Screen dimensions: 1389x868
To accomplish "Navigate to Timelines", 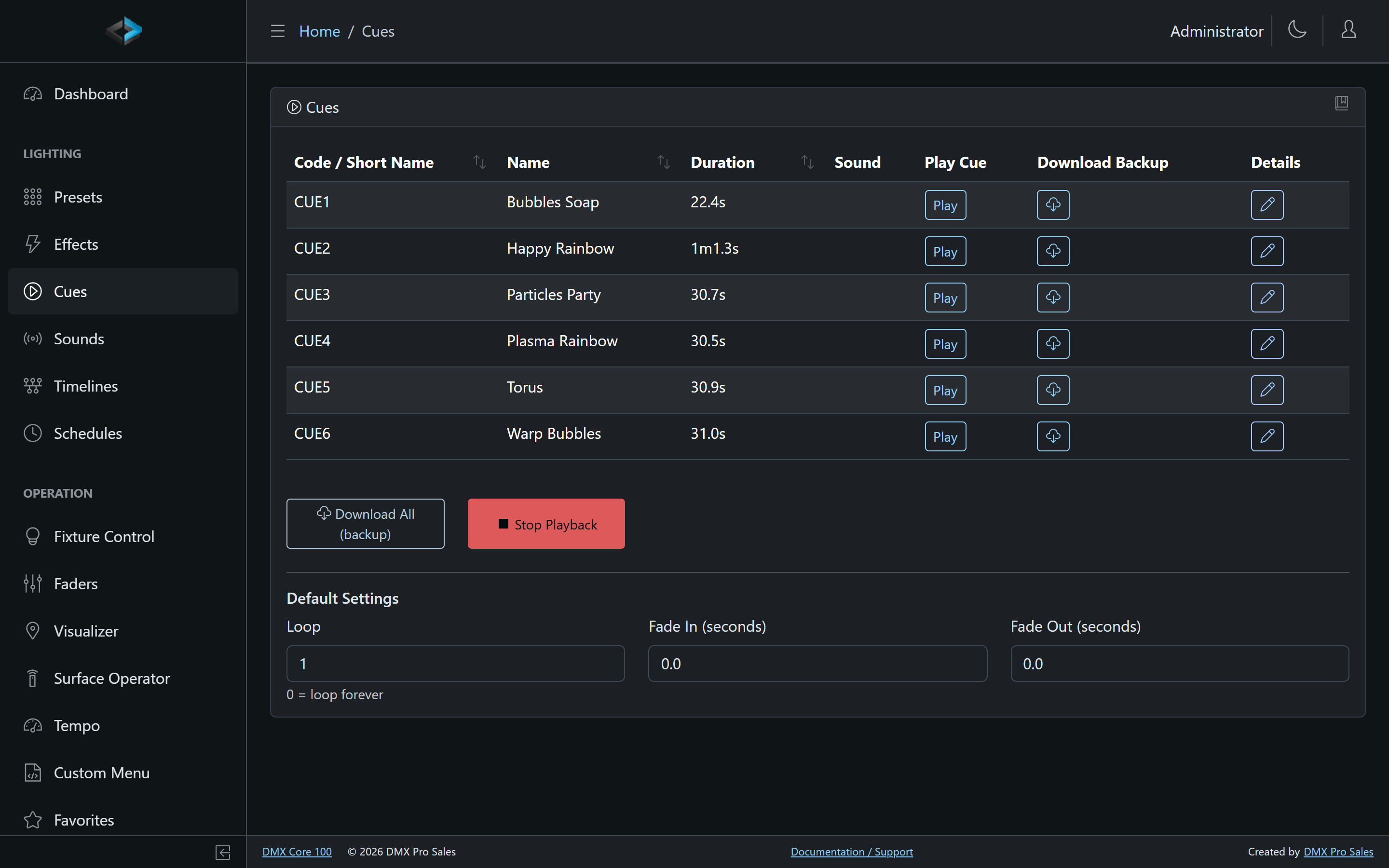I will point(123,386).
